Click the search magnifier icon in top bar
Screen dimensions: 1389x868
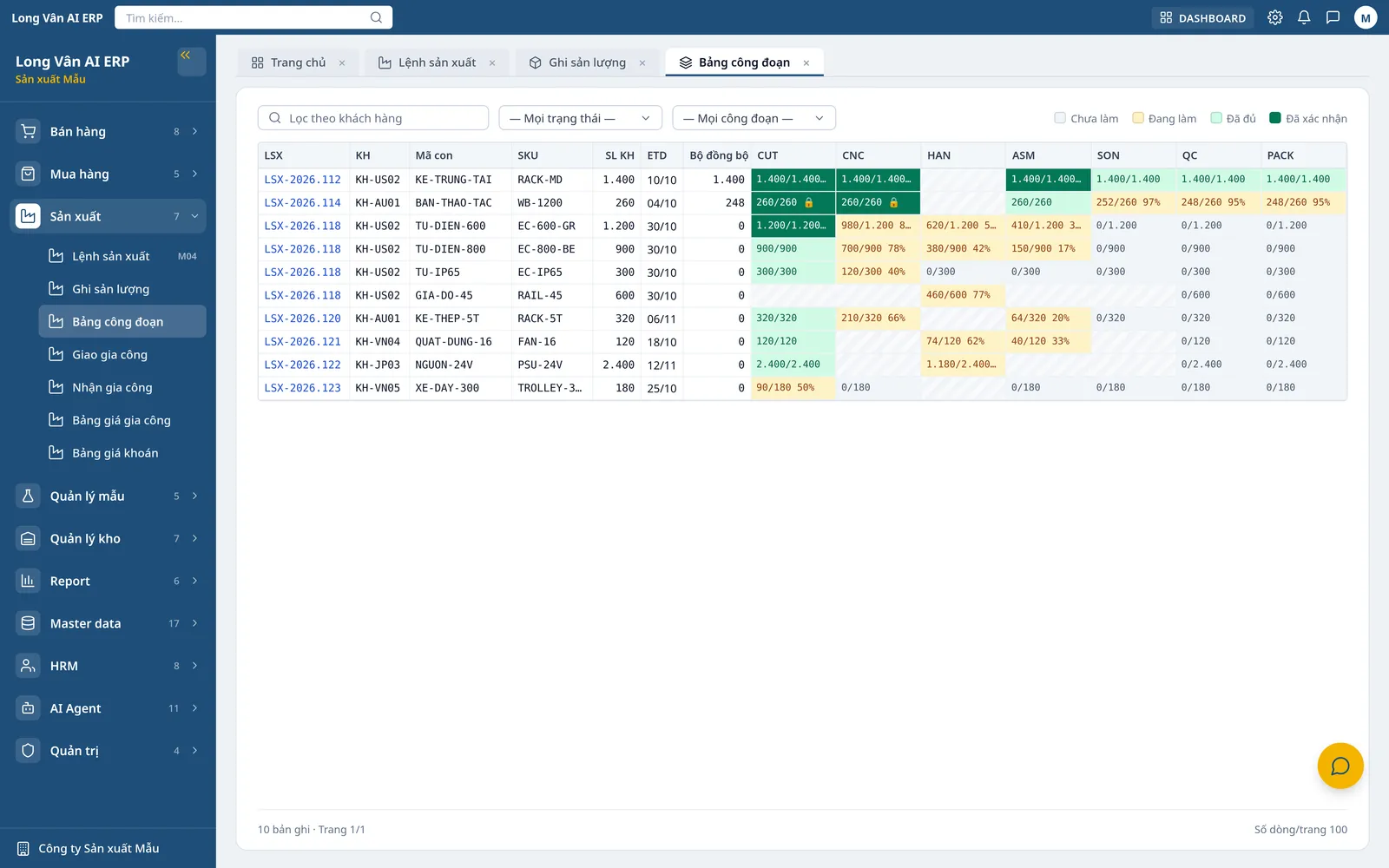(x=376, y=17)
